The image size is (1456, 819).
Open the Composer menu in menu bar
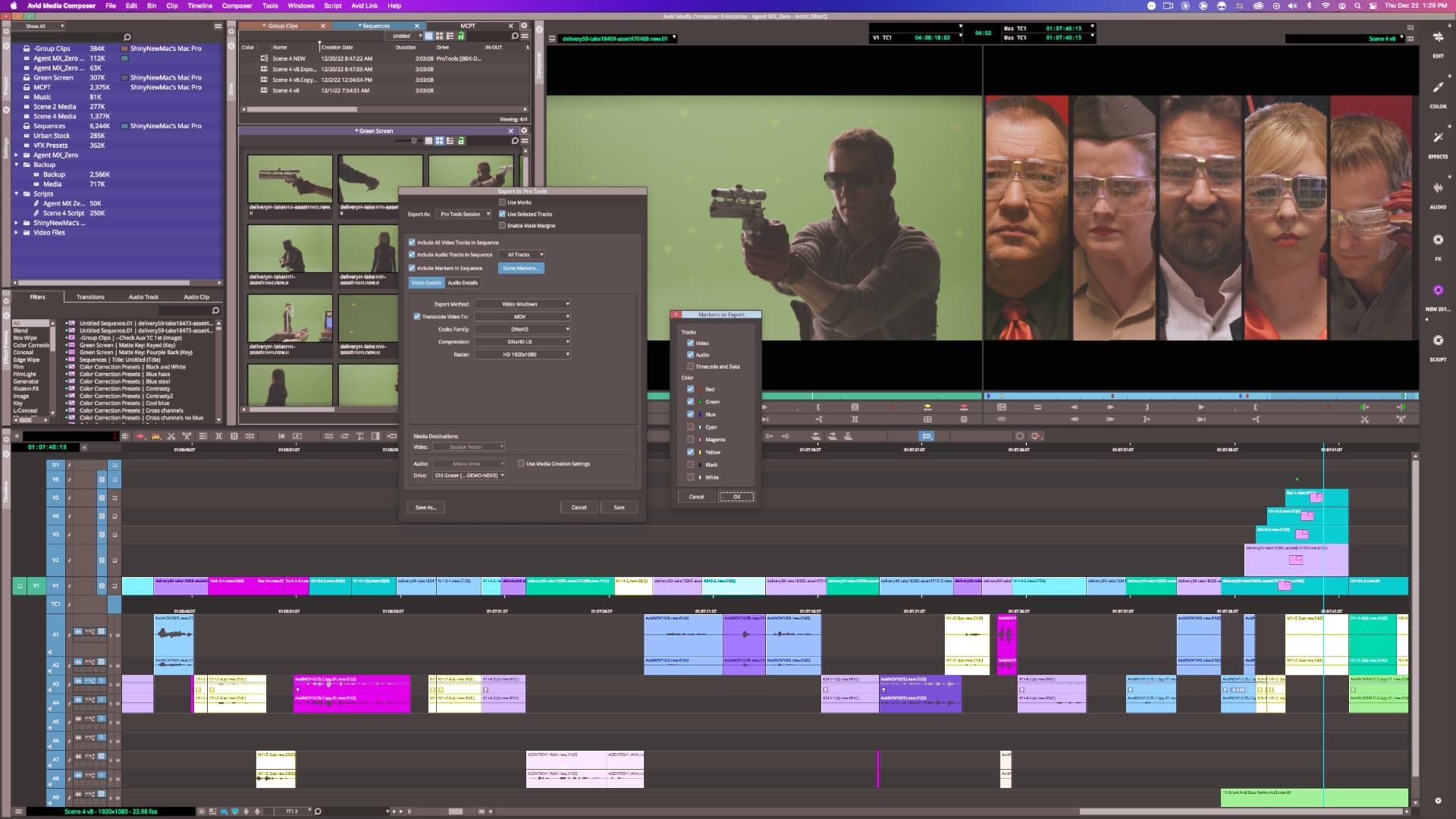[237, 5]
